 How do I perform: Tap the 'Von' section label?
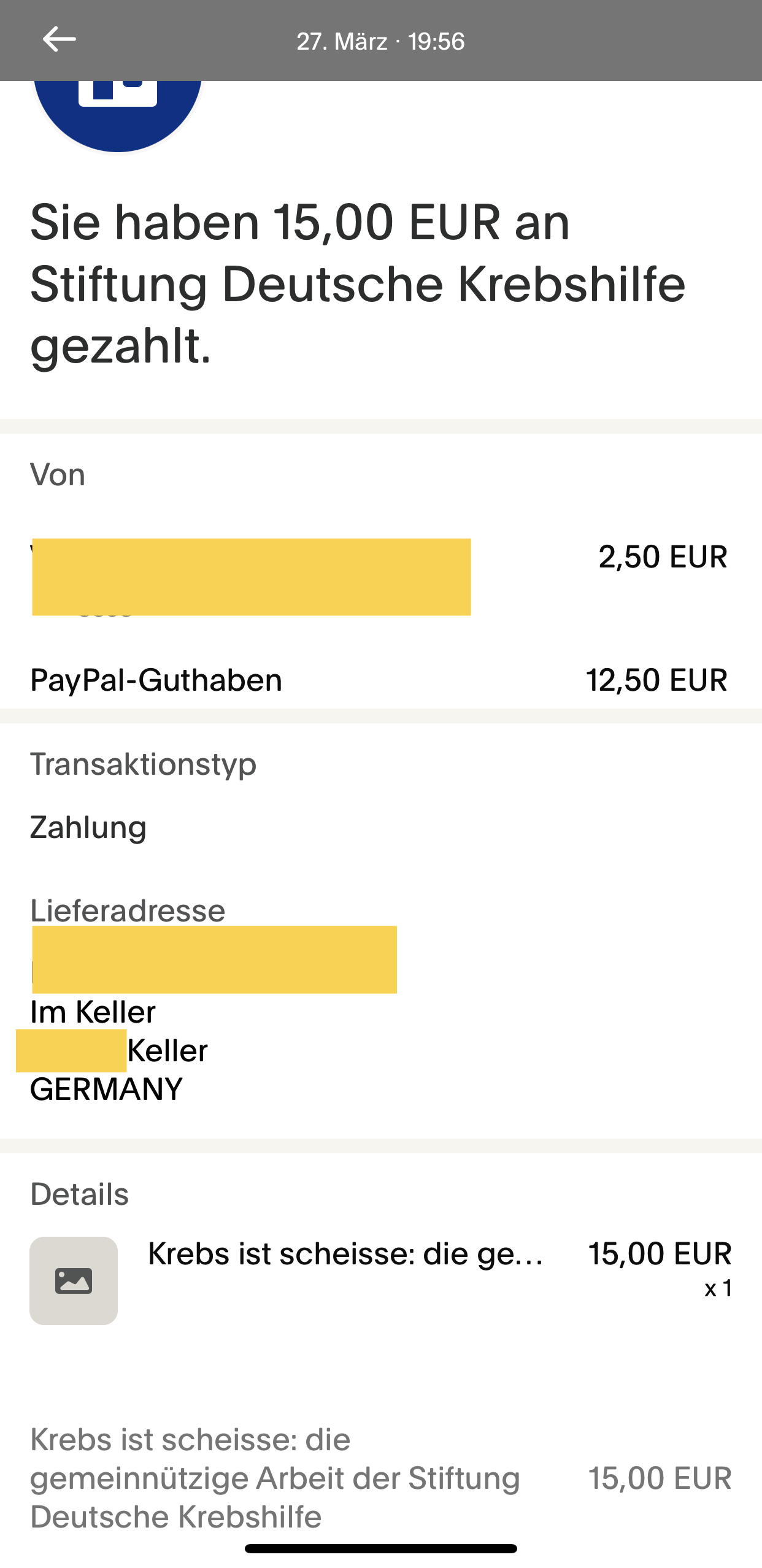click(x=58, y=475)
